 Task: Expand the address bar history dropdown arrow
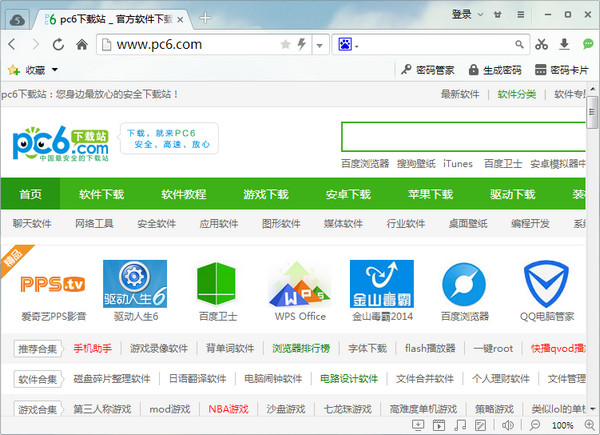pyautogui.click(x=320, y=44)
